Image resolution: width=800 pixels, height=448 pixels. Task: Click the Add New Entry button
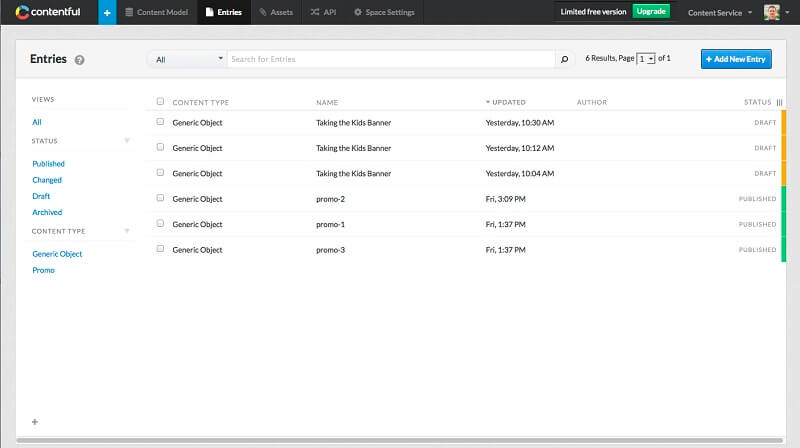pos(736,59)
